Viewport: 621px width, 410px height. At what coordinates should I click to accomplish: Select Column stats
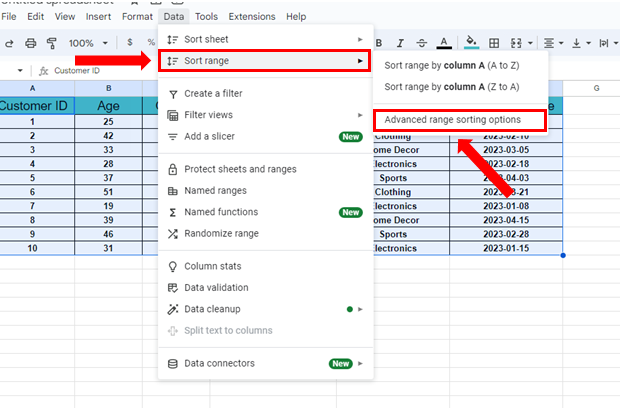coord(265,266)
